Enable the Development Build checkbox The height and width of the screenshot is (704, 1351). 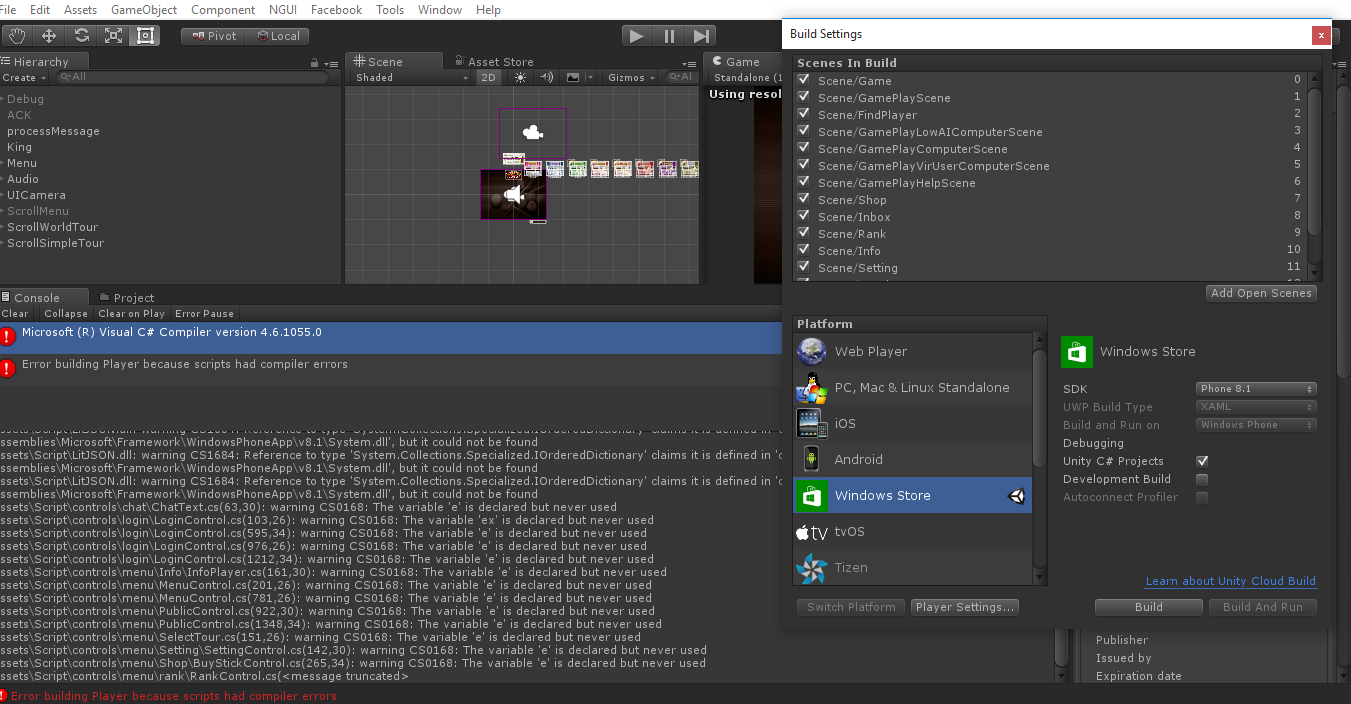(1202, 479)
